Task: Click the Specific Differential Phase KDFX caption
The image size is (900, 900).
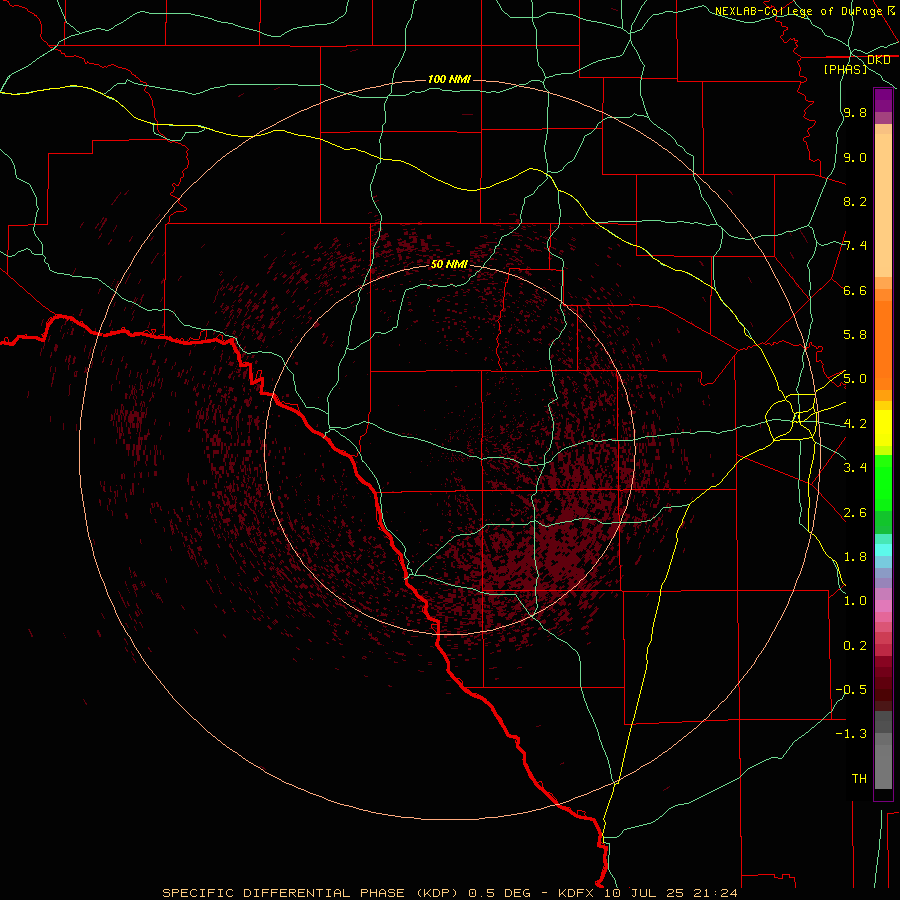Action: click(449, 893)
